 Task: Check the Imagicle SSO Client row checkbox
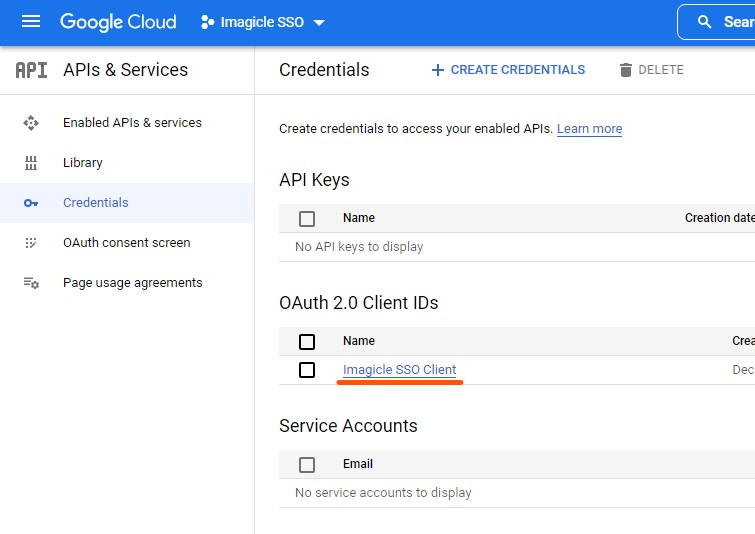(x=307, y=370)
